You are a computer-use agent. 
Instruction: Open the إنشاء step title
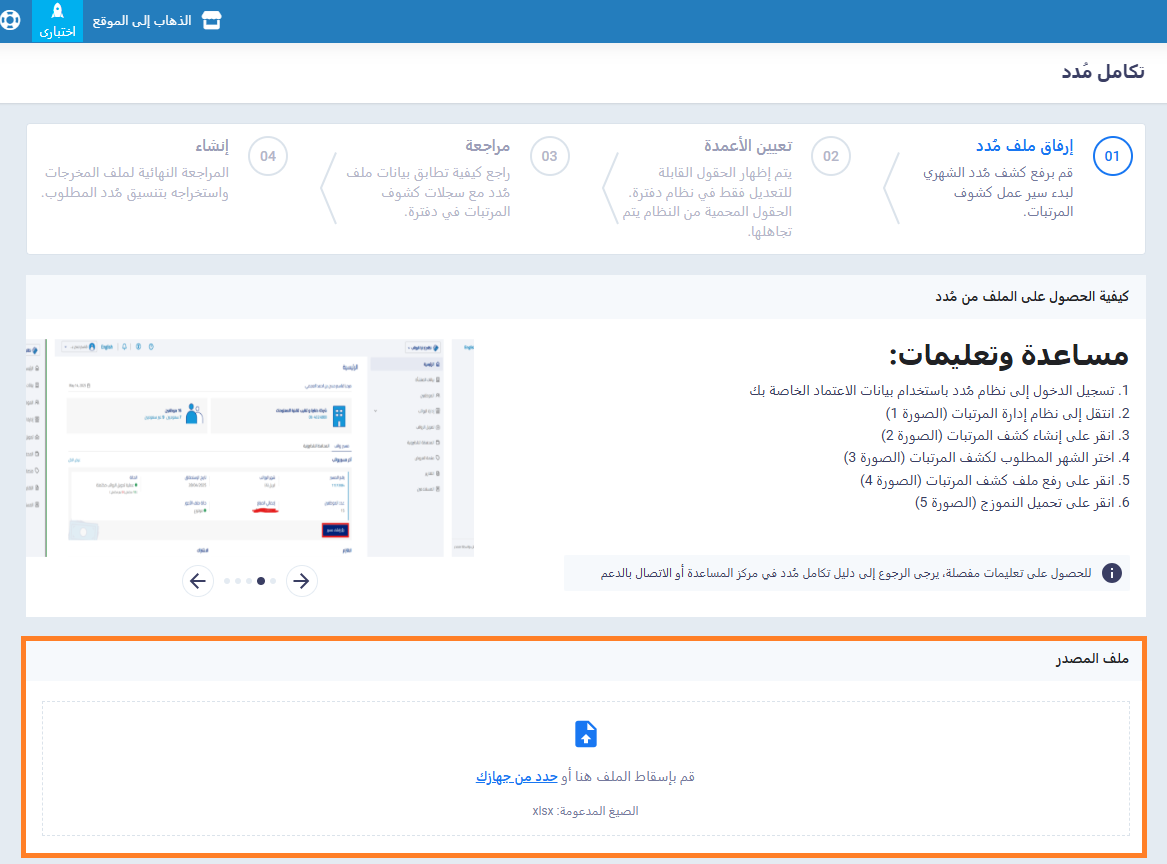pyautogui.click(x=212, y=146)
